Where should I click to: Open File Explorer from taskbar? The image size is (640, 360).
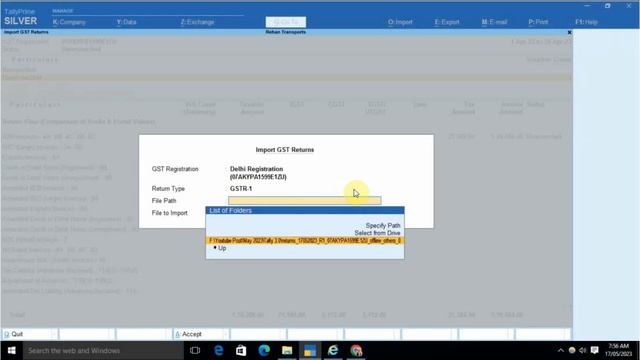[x=287, y=351]
